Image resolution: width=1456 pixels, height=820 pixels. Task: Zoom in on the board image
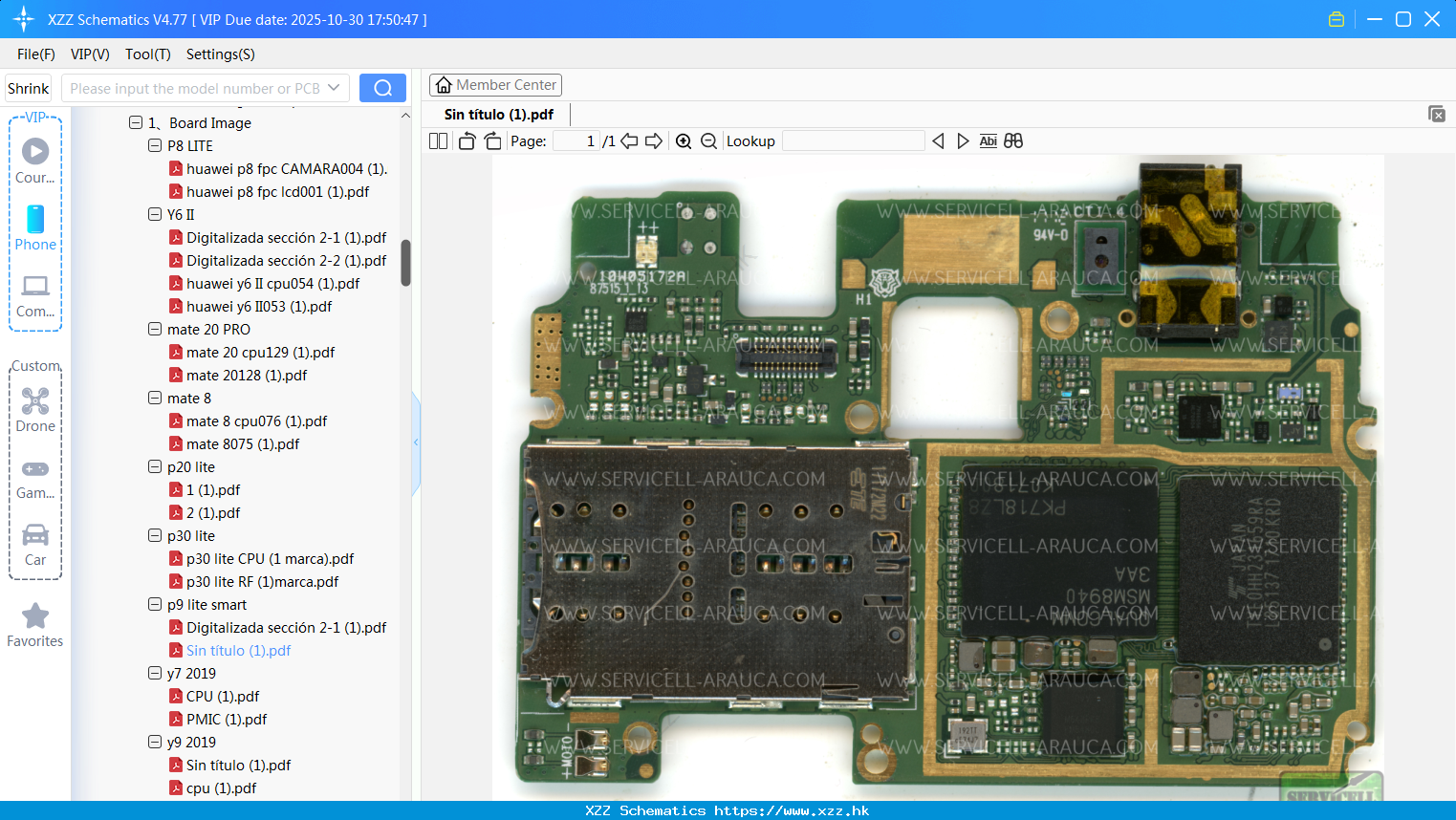coord(684,141)
